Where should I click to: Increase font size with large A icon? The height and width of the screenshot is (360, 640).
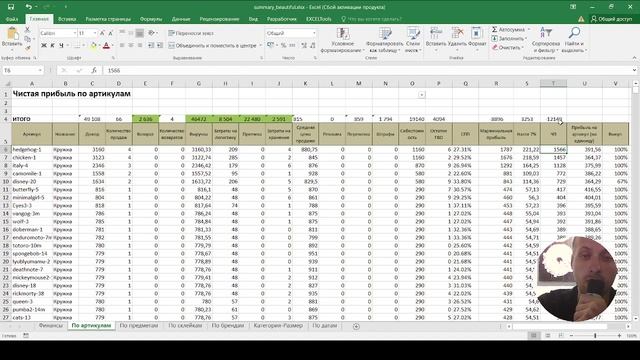tap(102, 33)
